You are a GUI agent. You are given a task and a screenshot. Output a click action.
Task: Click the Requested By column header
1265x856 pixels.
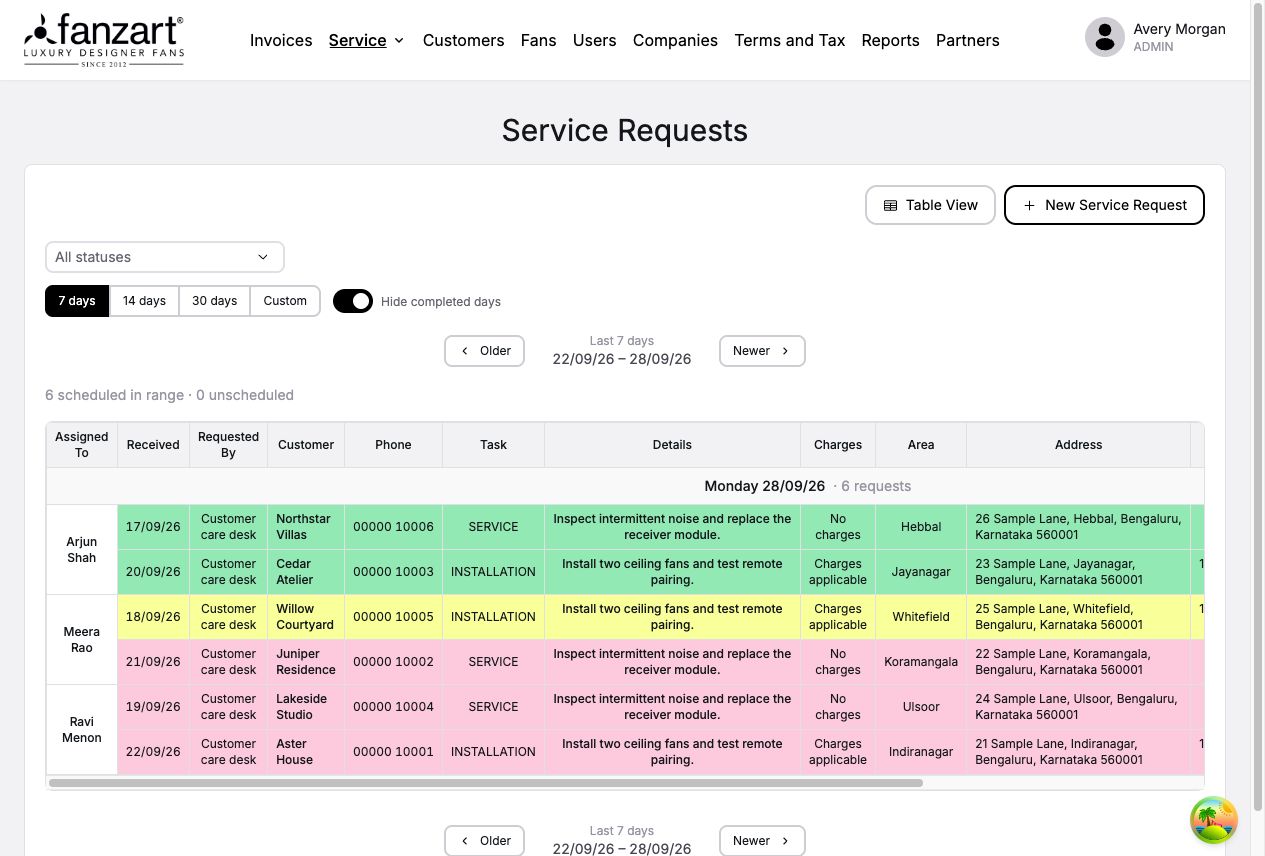(x=228, y=445)
